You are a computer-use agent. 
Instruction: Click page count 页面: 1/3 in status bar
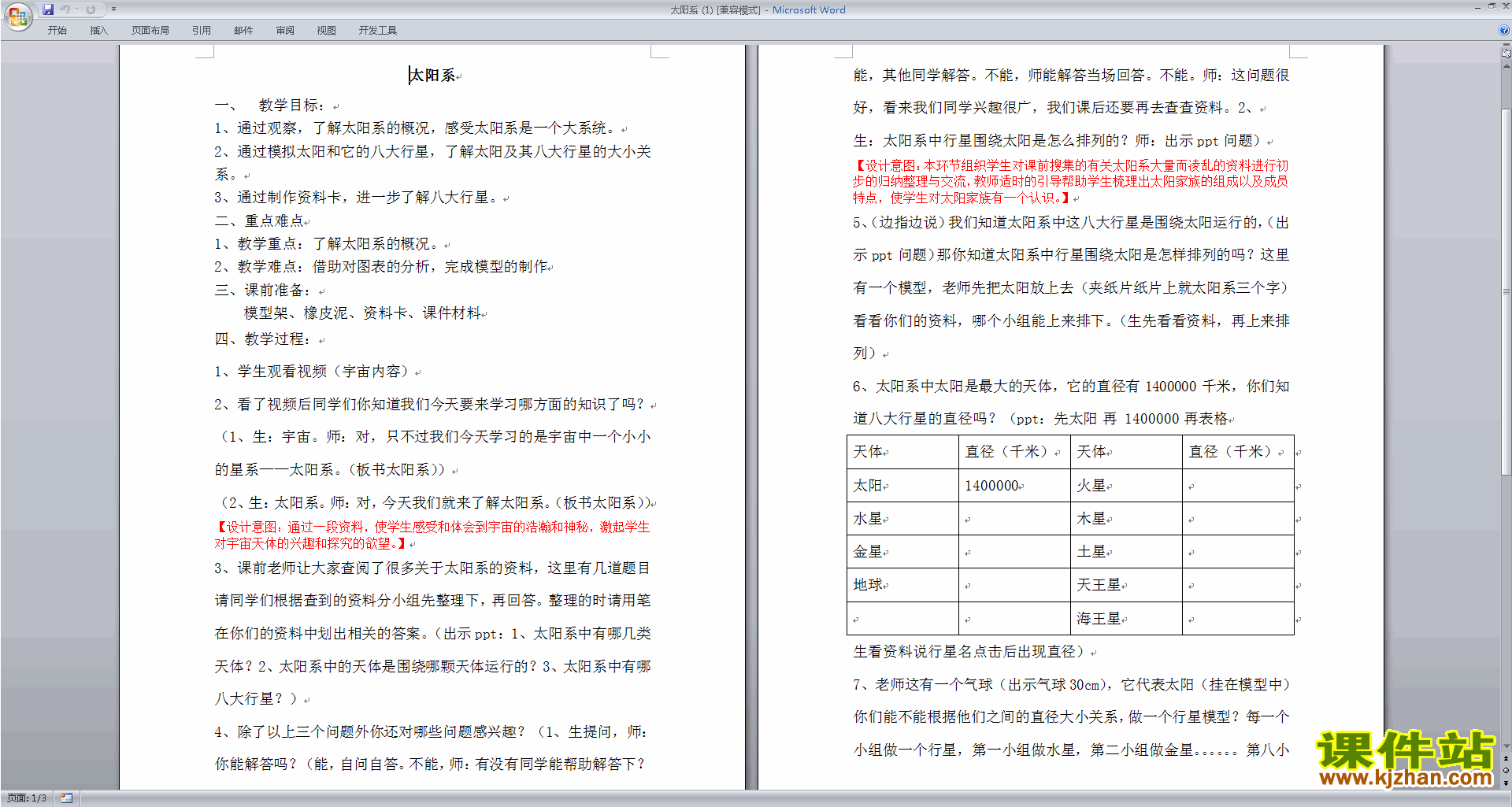point(27,798)
